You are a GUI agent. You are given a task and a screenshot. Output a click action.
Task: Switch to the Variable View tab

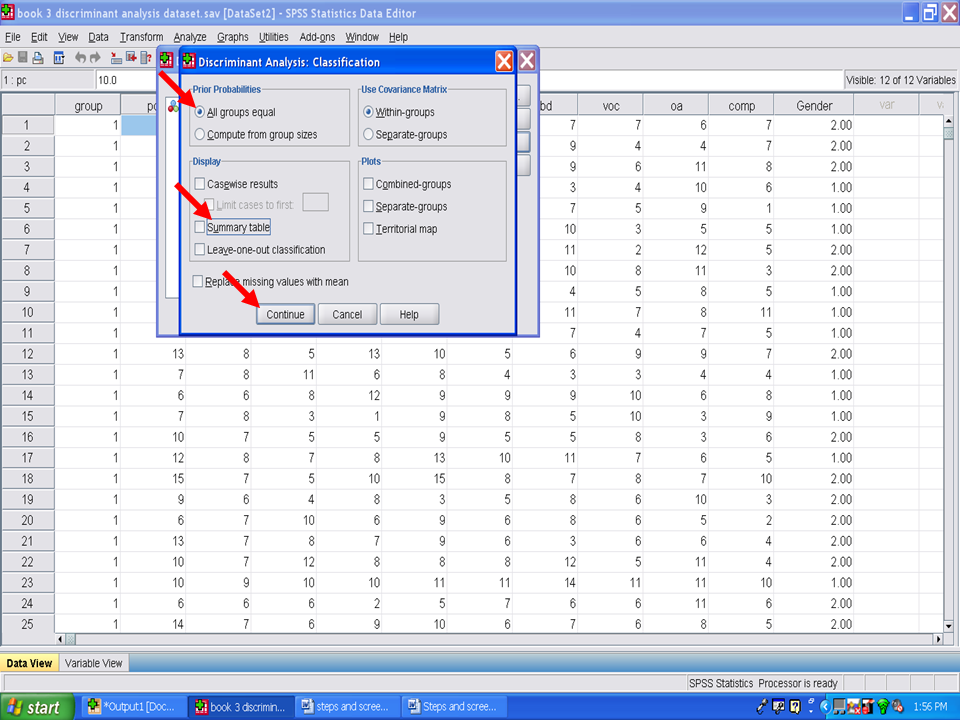click(x=93, y=663)
